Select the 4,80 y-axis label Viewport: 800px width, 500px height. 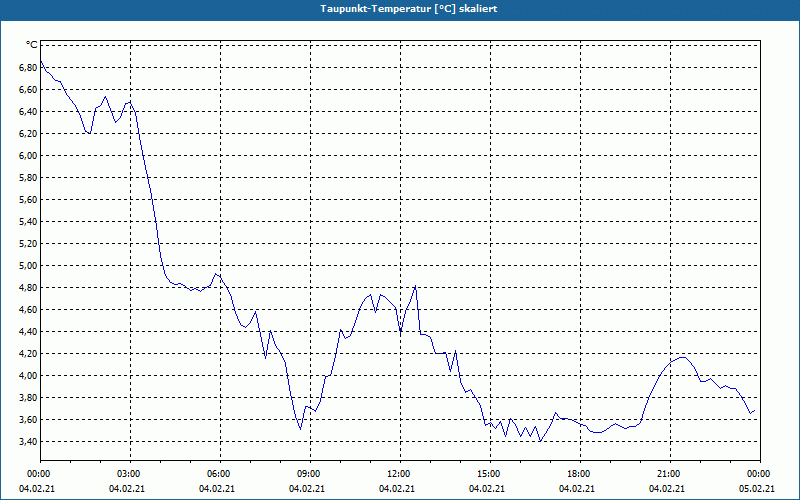[x=28, y=287]
